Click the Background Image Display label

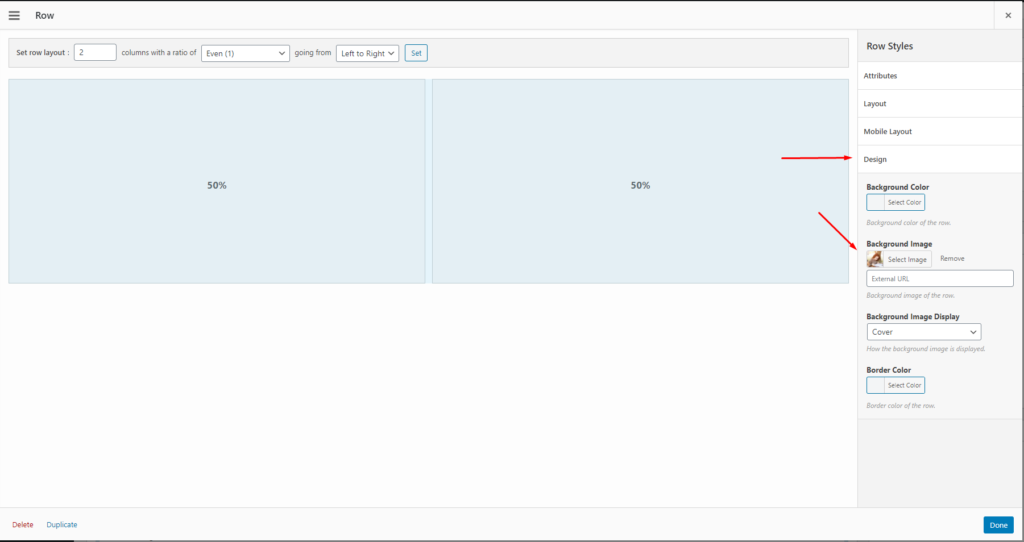(913, 317)
